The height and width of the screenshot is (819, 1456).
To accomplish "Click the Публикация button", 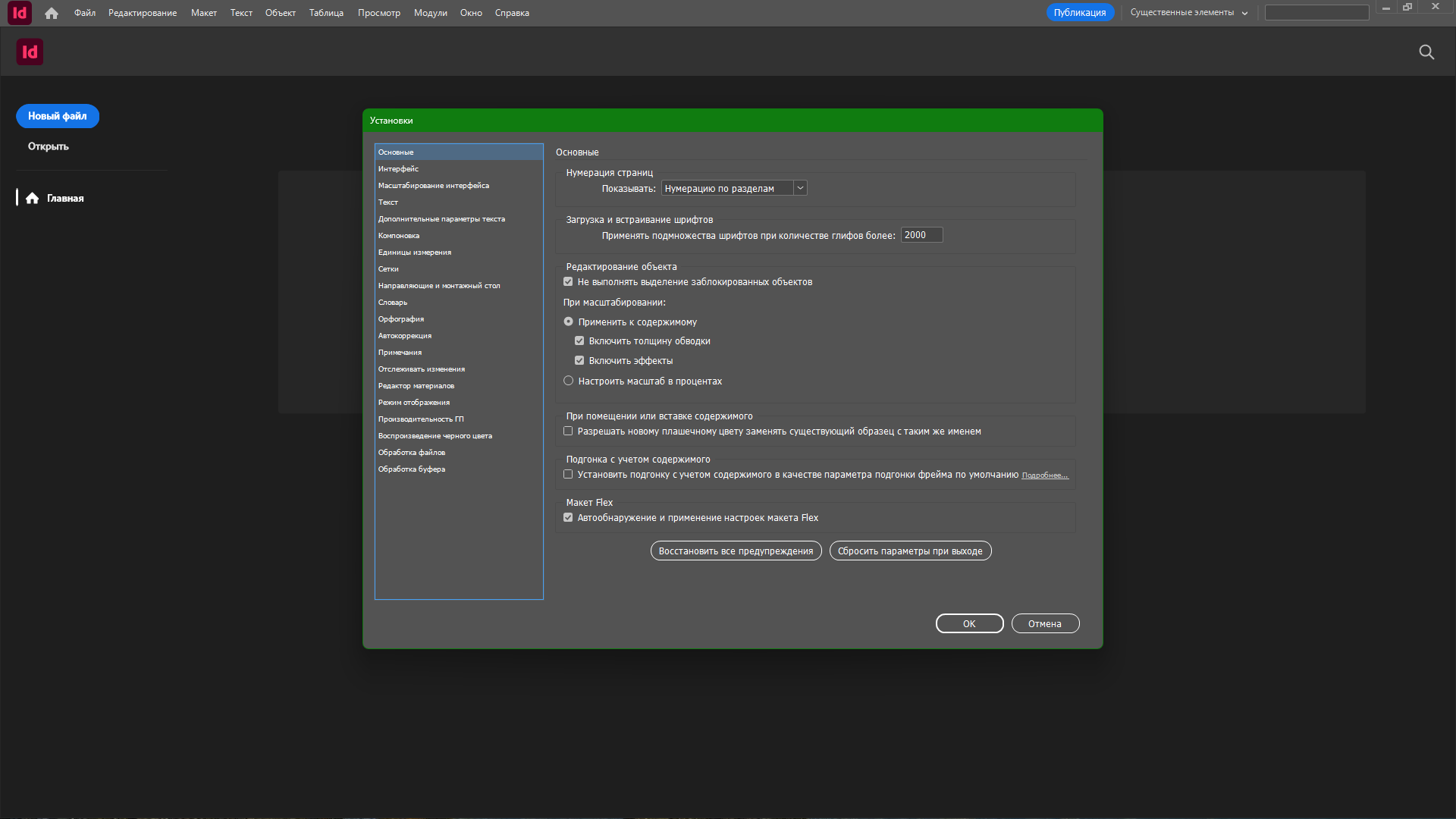I will [x=1079, y=13].
